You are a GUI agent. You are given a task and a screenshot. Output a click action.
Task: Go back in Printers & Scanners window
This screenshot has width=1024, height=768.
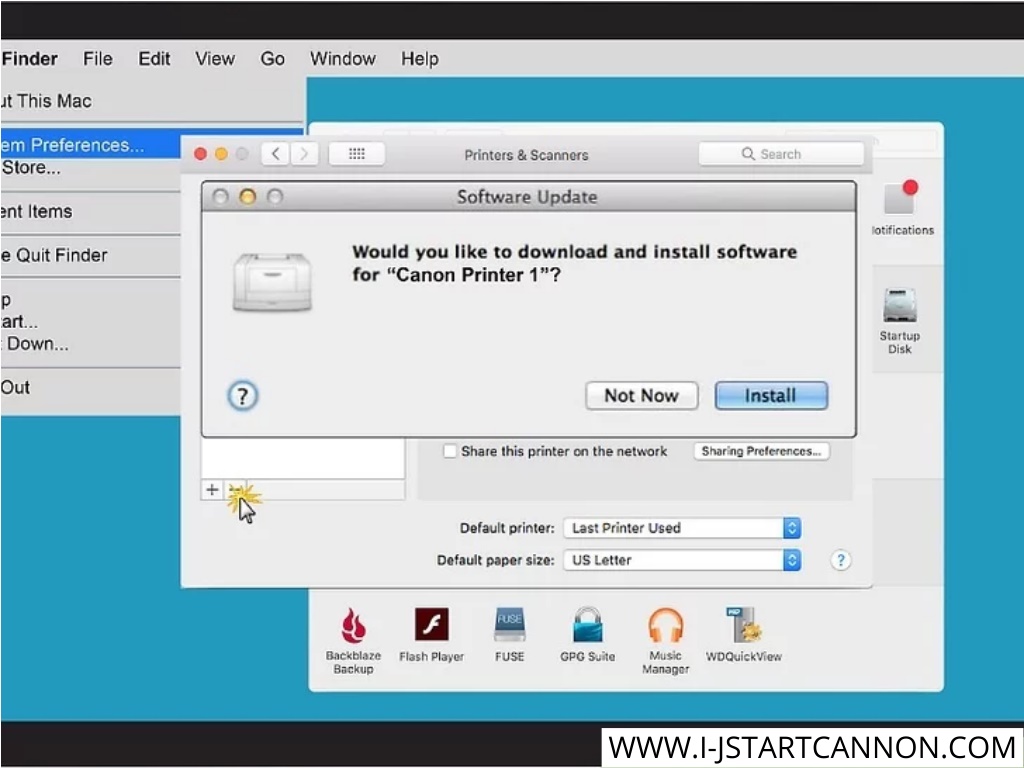(276, 154)
